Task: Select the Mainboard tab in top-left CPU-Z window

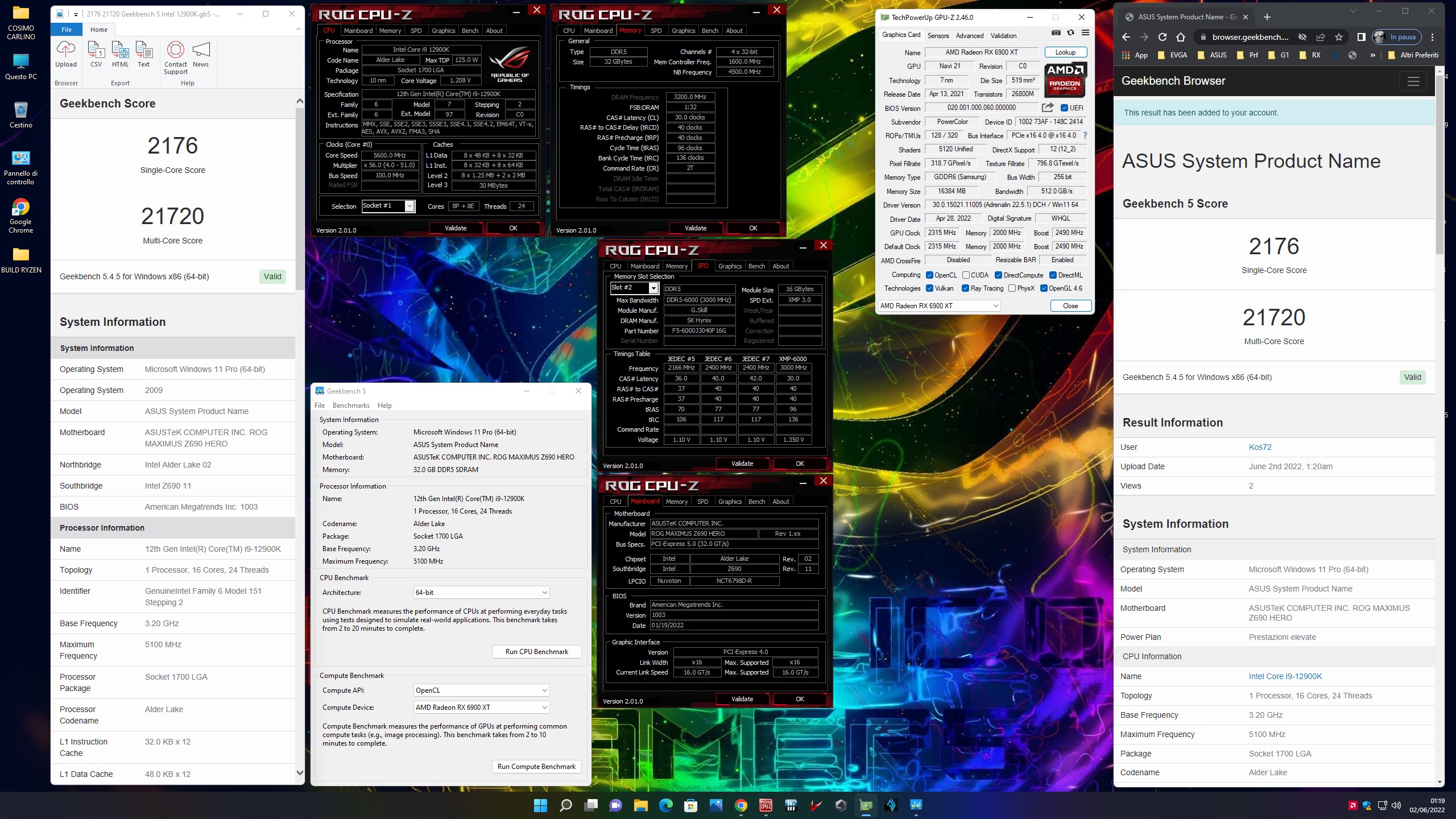Action: (x=358, y=31)
